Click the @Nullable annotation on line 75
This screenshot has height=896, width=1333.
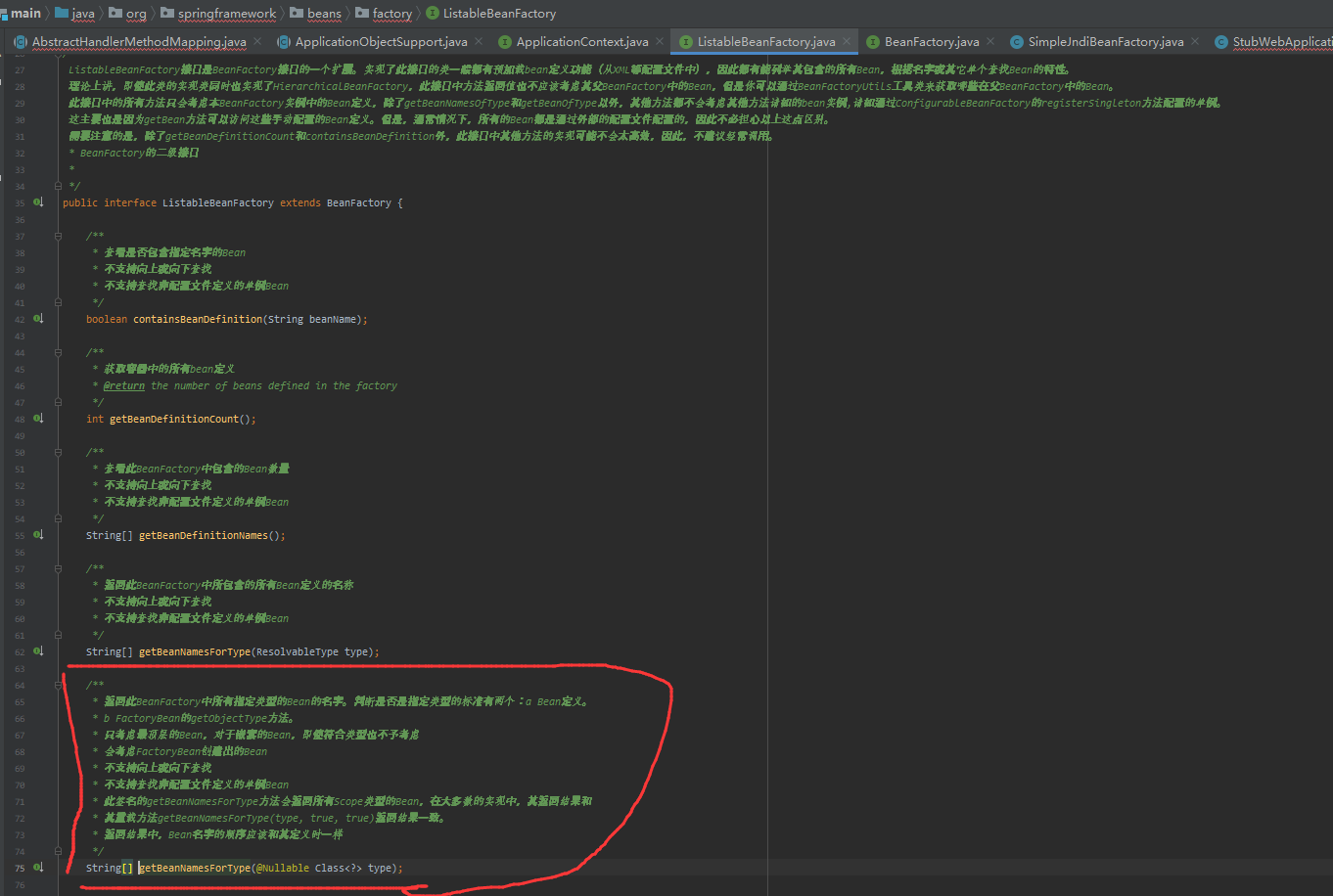point(283,868)
